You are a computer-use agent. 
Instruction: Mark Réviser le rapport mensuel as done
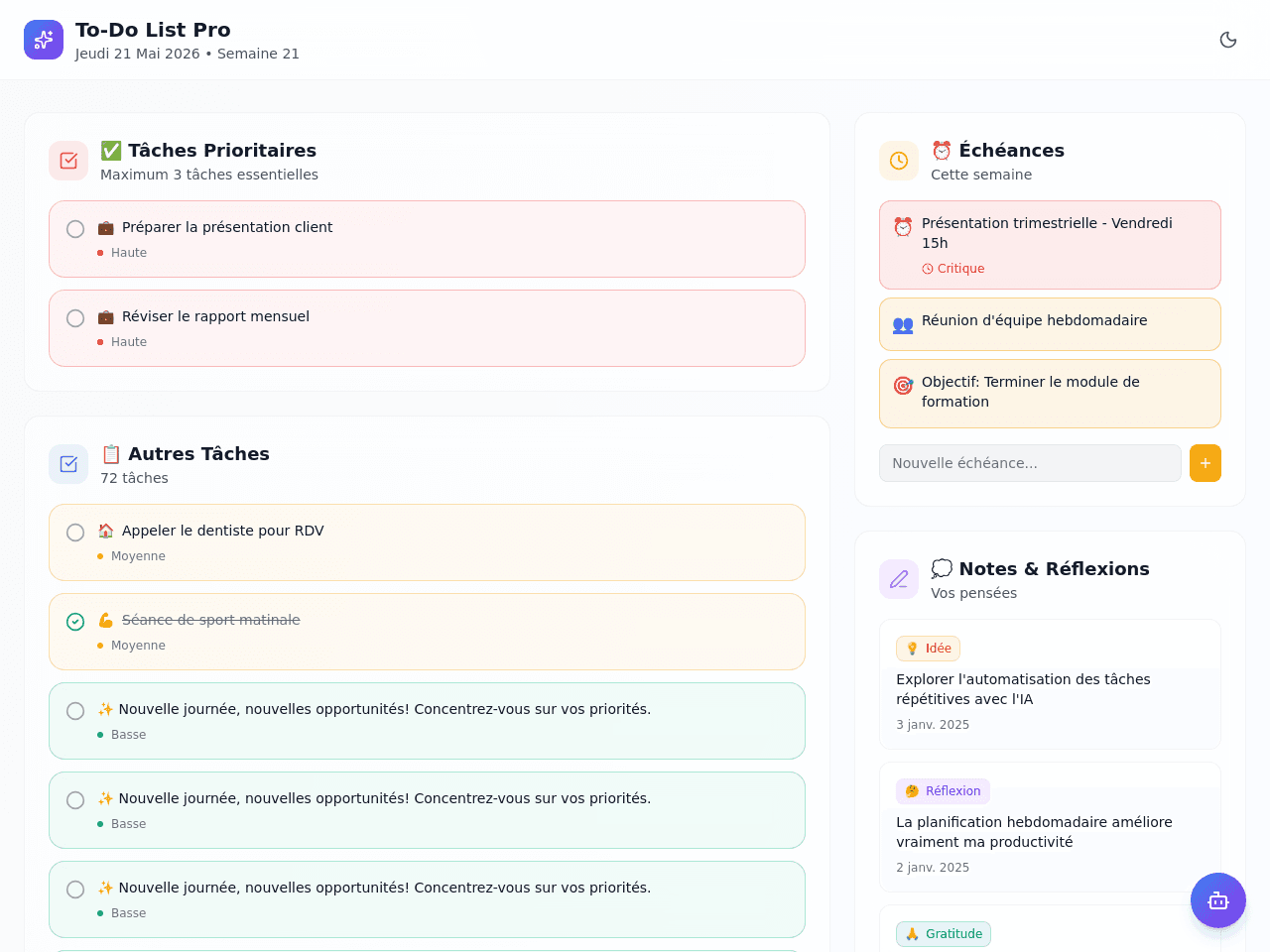point(75,318)
